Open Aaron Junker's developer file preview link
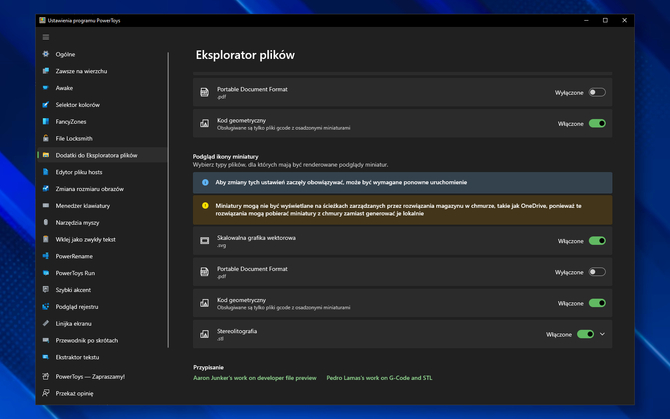 point(255,378)
